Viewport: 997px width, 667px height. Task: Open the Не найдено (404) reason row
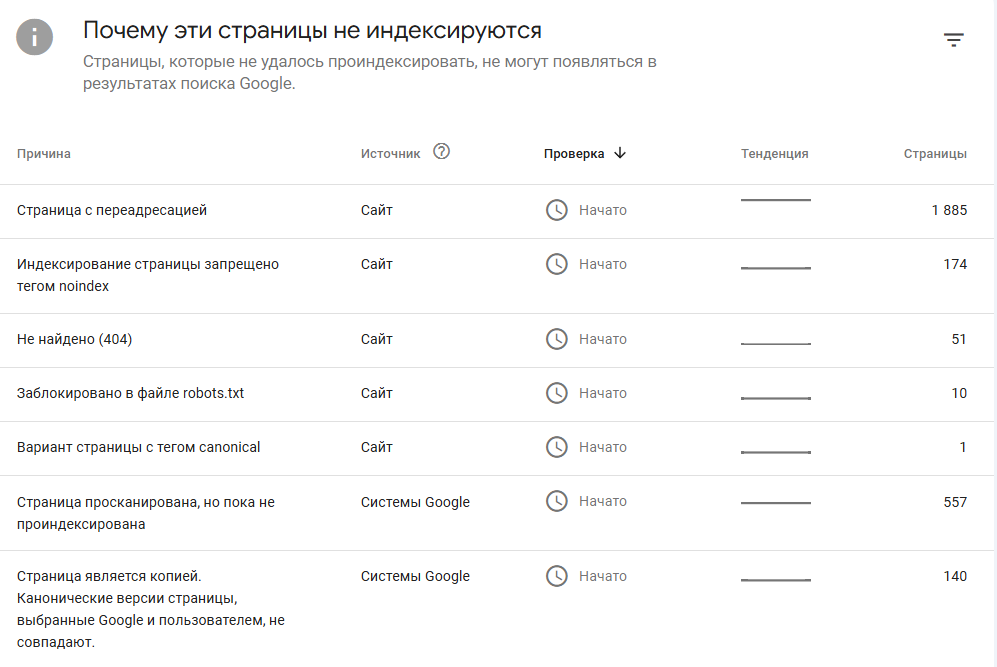coord(75,340)
